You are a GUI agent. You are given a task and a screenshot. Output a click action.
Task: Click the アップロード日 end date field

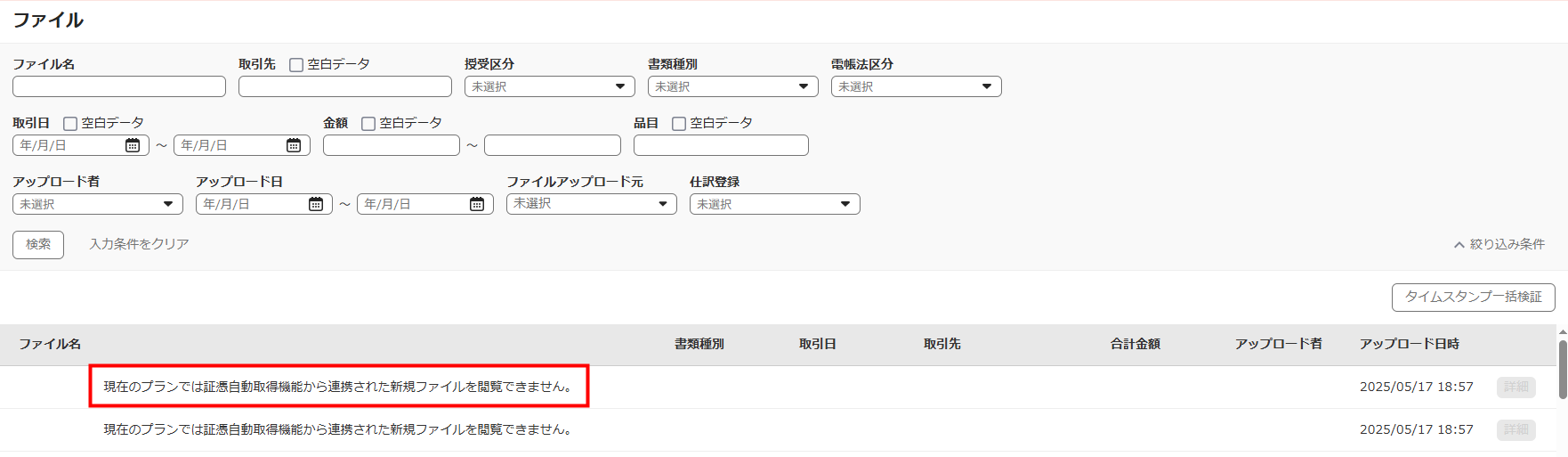coord(425,204)
